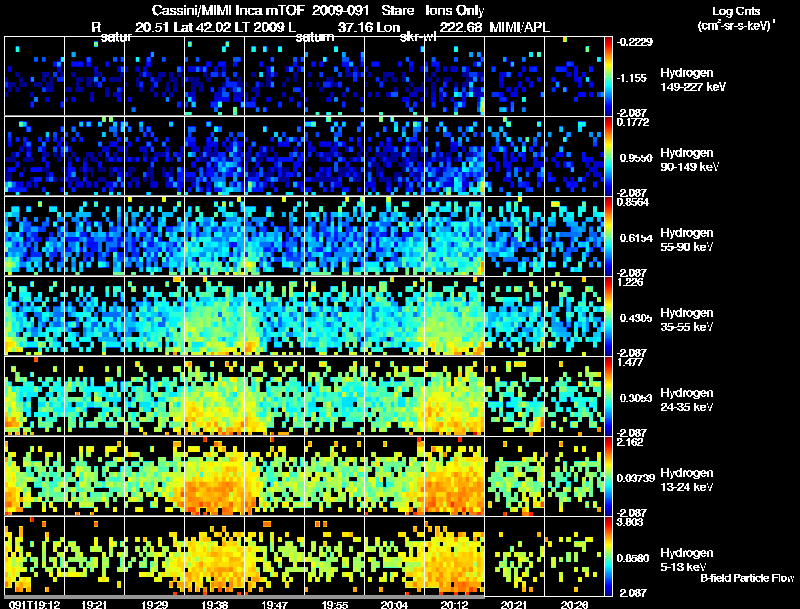Click the 2.162 color scale maximum

(x=630, y=442)
